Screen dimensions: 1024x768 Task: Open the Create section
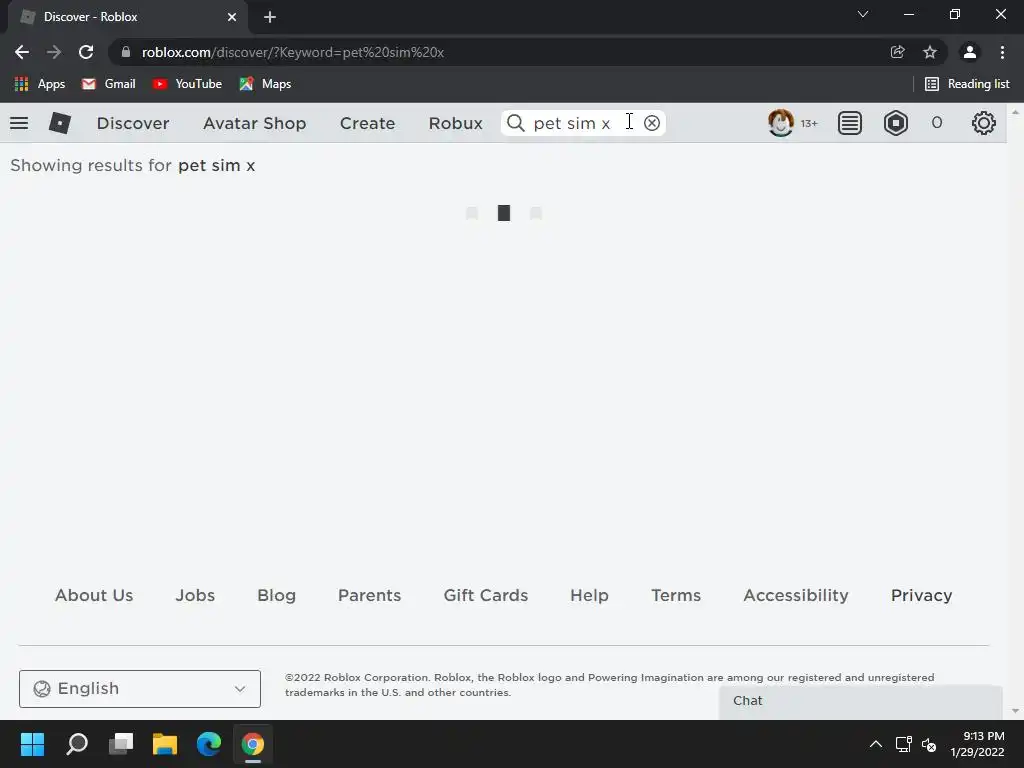click(x=367, y=123)
